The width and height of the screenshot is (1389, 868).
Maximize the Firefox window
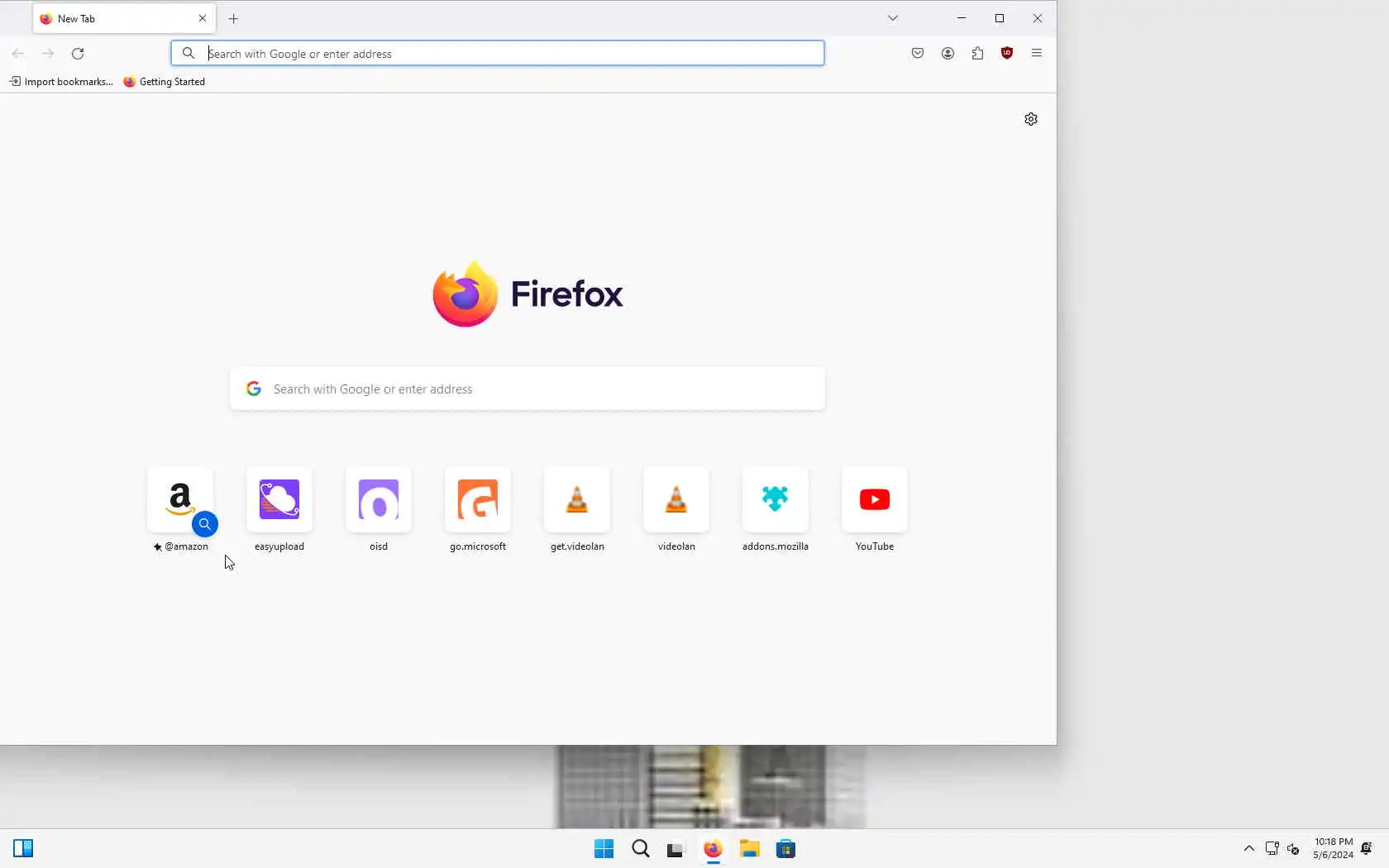[x=1000, y=18]
